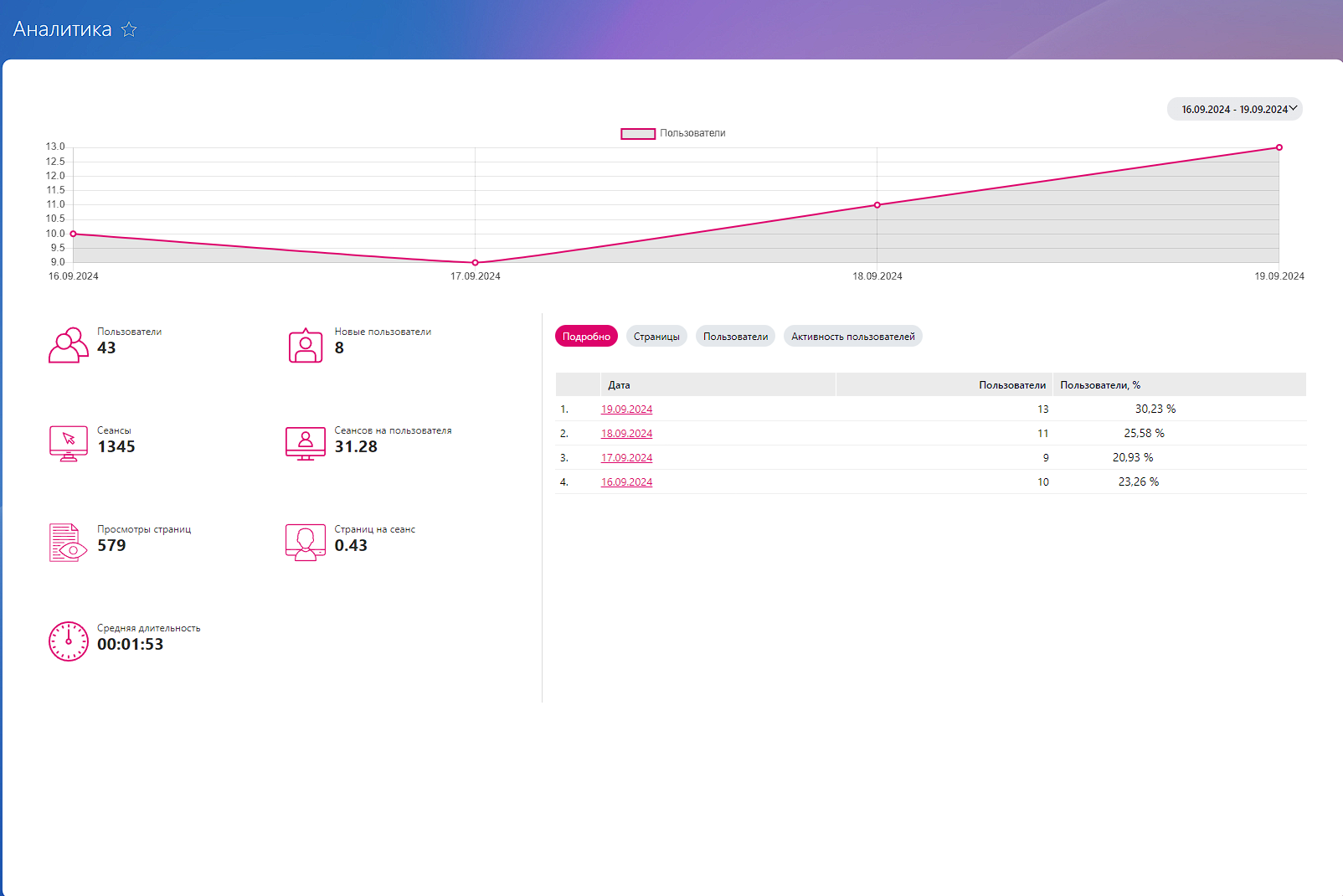Click the Средняя длительность clock icon
Screen dimensions: 1343x896
click(x=68, y=641)
